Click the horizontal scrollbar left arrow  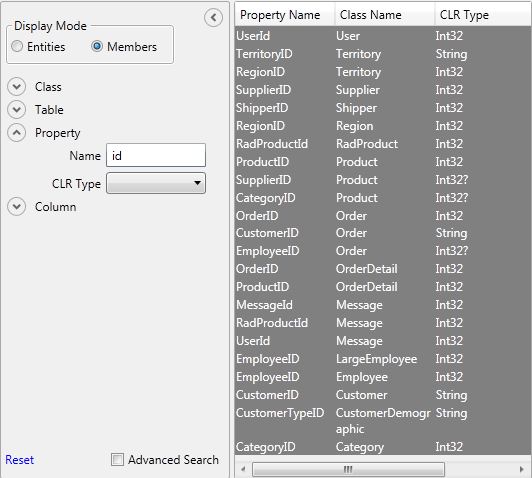point(243,470)
